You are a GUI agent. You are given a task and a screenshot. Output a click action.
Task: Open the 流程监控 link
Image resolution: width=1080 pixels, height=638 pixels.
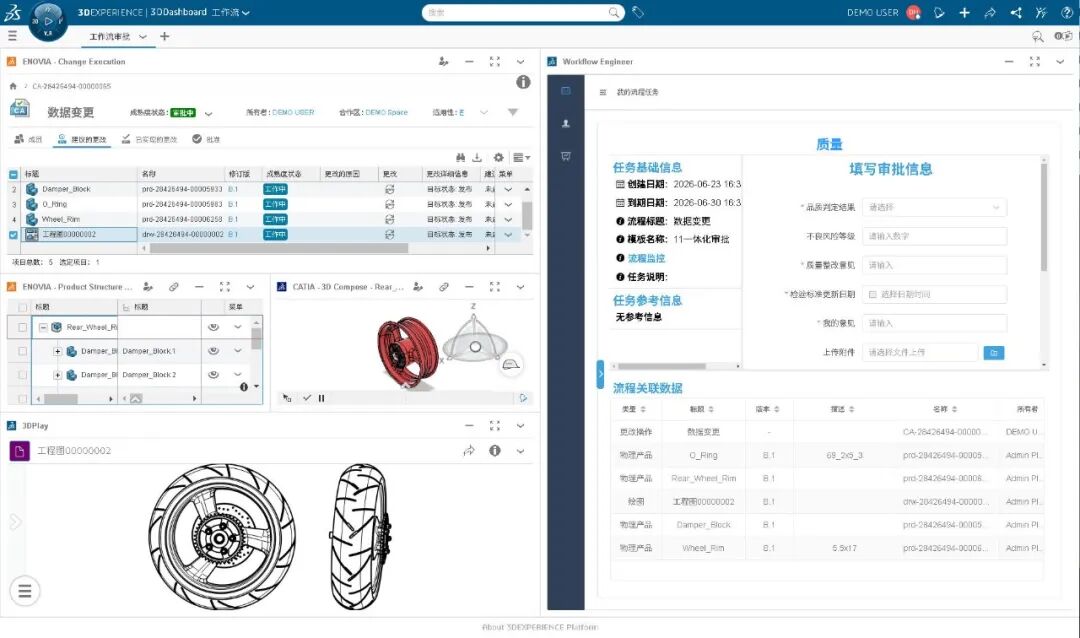(x=646, y=258)
